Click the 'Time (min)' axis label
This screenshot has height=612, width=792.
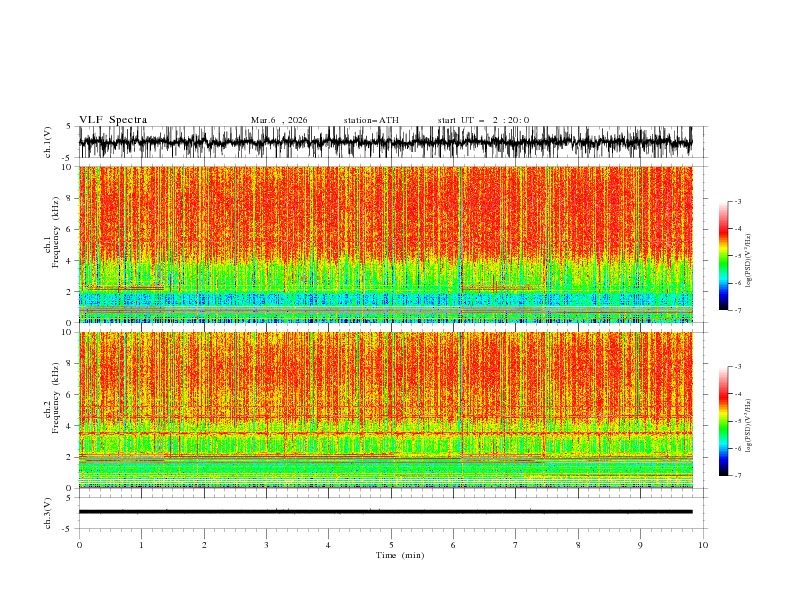(400, 555)
